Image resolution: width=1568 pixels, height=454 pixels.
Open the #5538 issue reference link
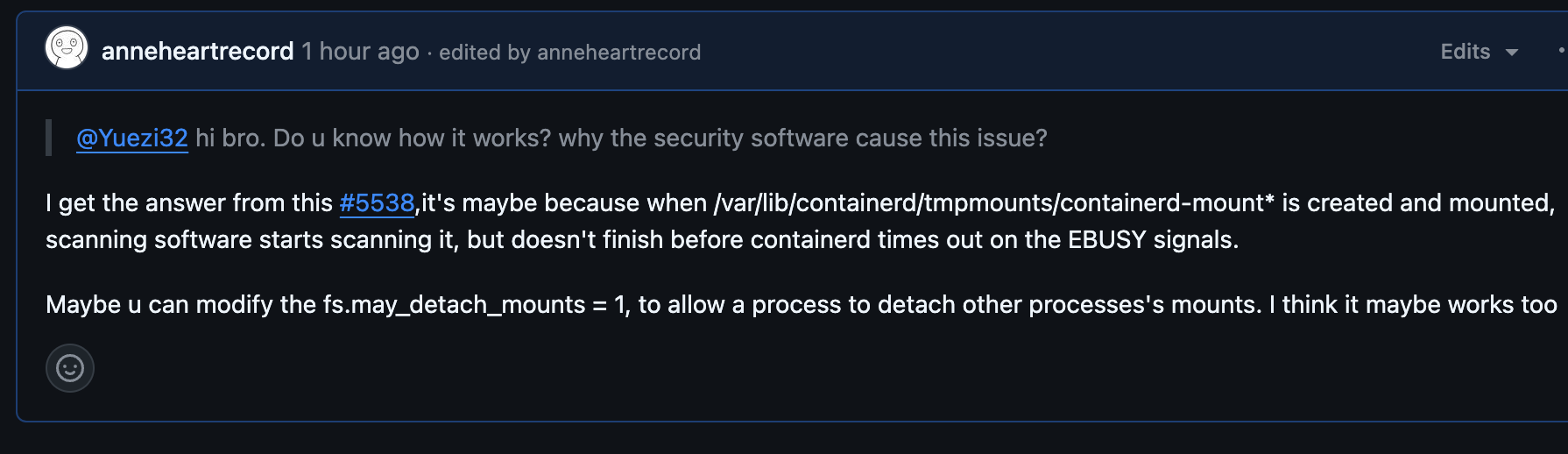(377, 203)
